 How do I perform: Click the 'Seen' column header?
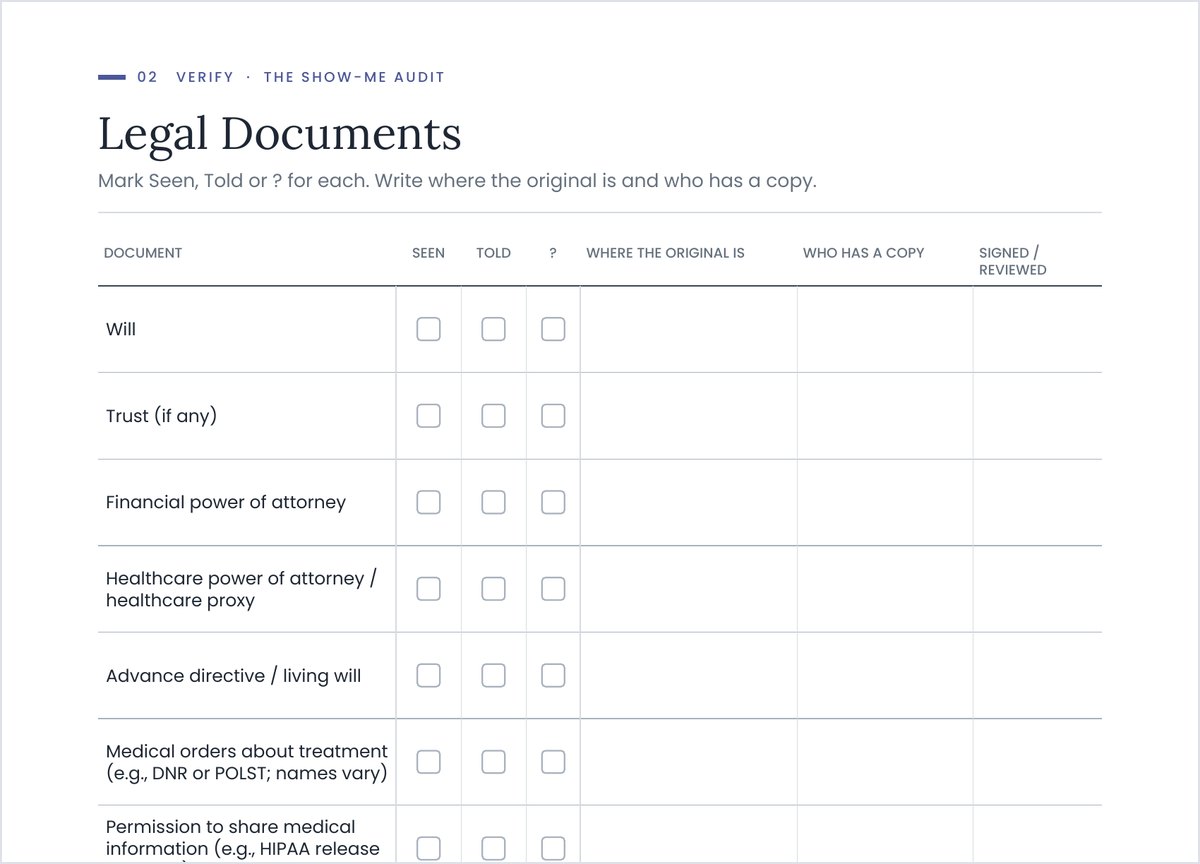[428, 253]
